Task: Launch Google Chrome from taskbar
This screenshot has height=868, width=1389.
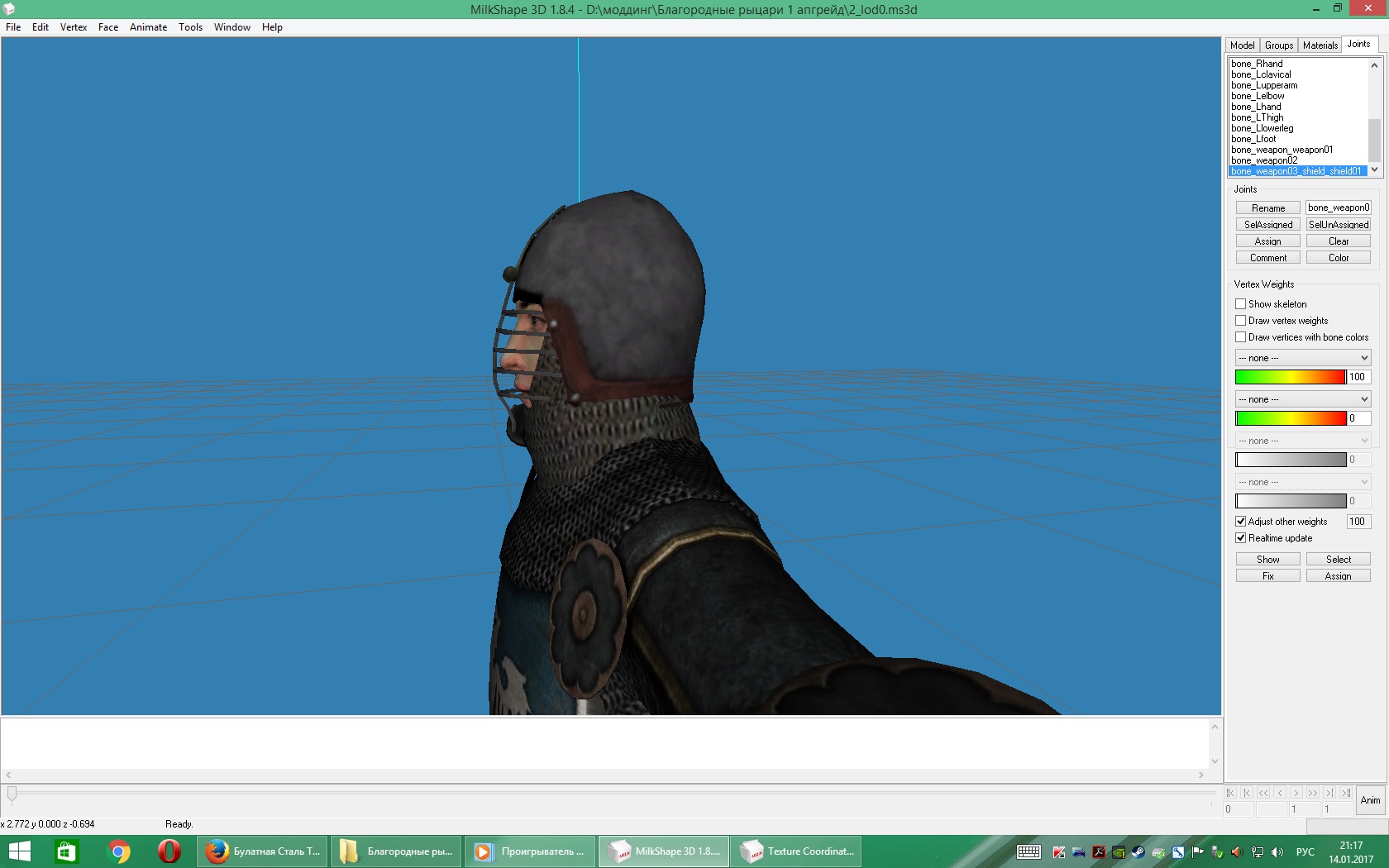Action: coord(119,851)
